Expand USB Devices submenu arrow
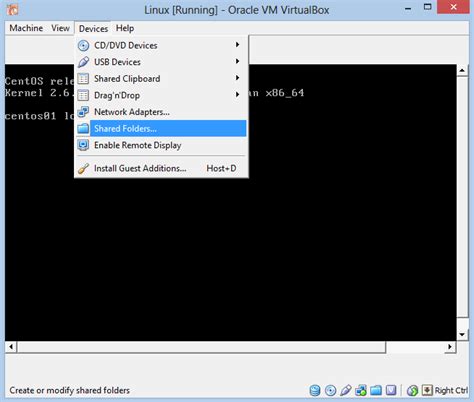This screenshot has height=402, width=474. [237, 61]
